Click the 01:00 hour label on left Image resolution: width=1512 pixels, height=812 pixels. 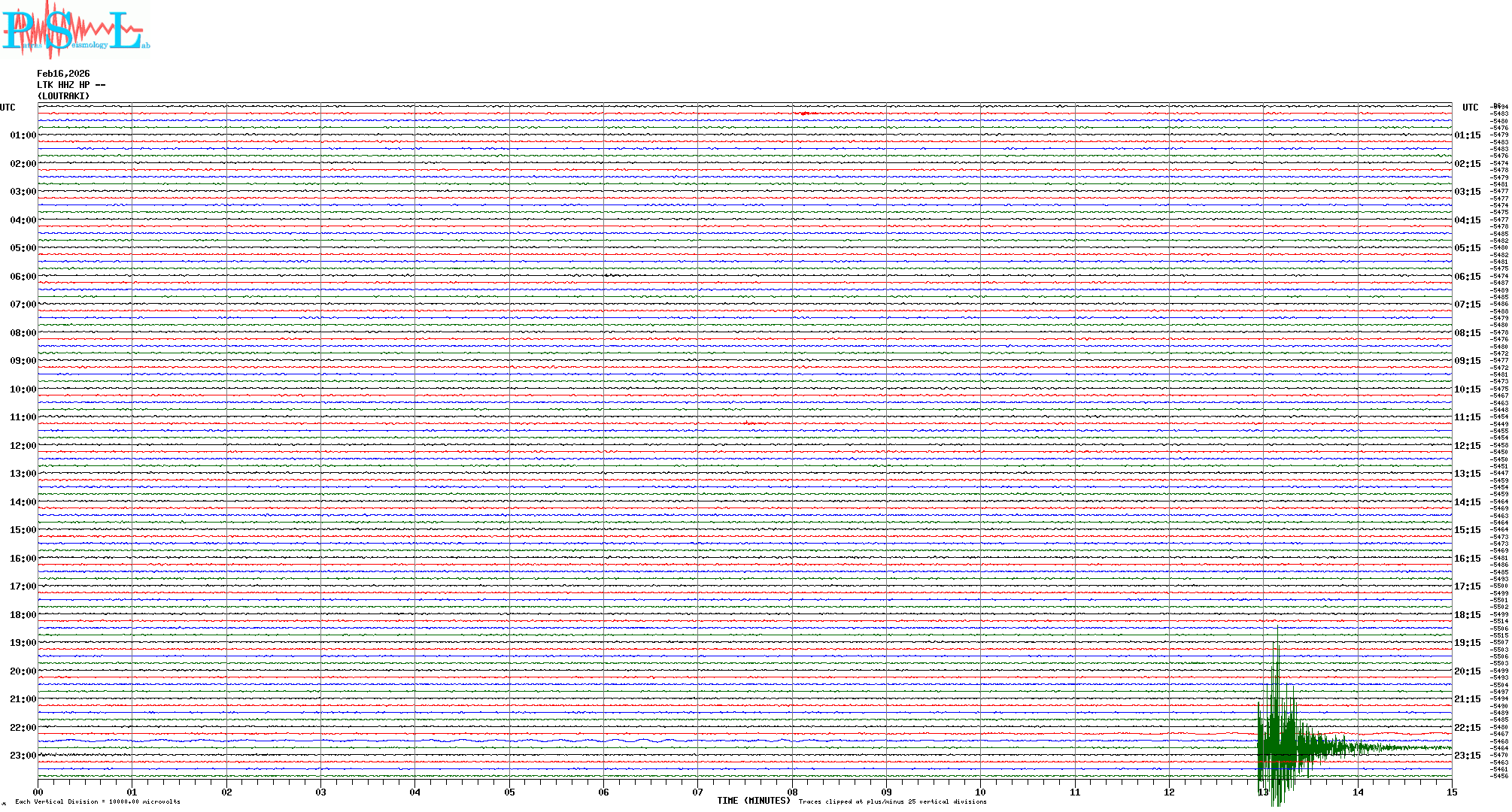click(x=23, y=135)
